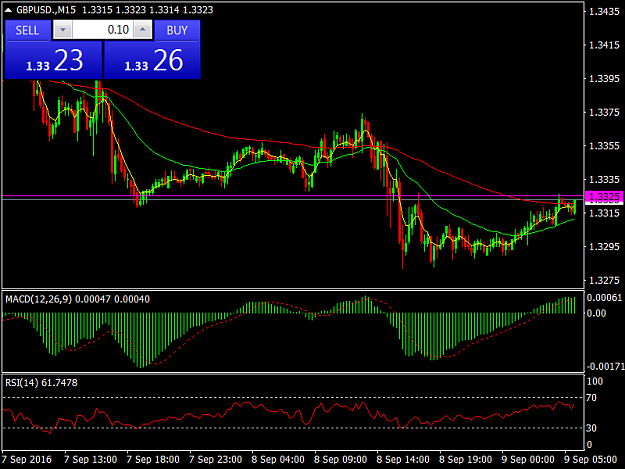This screenshot has width=625, height=469.
Task: Click the BUY button
Action: (x=177, y=31)
